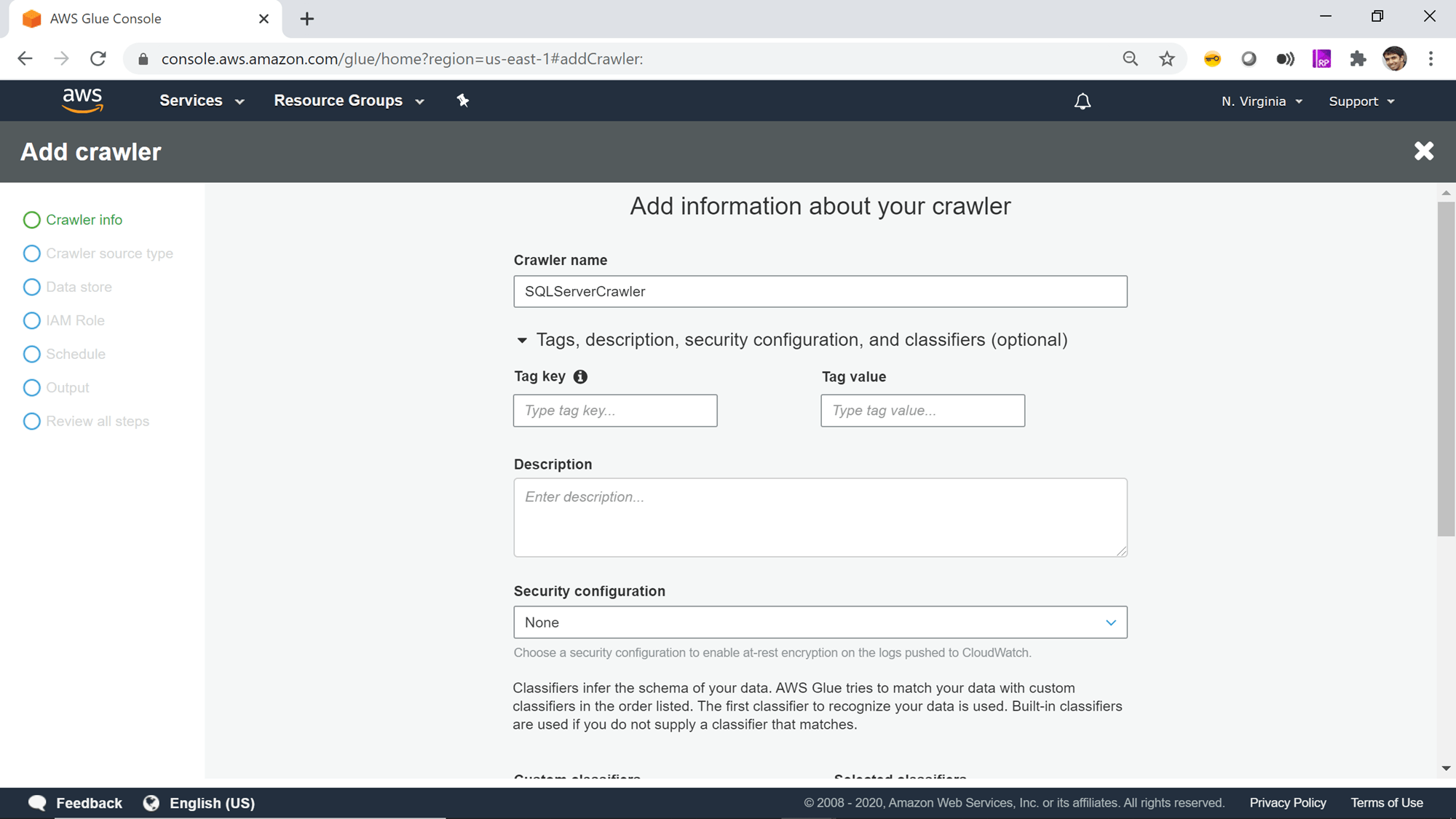Select the Output step circle
This screenshot has width=1456, height=819.
point(32,387)
